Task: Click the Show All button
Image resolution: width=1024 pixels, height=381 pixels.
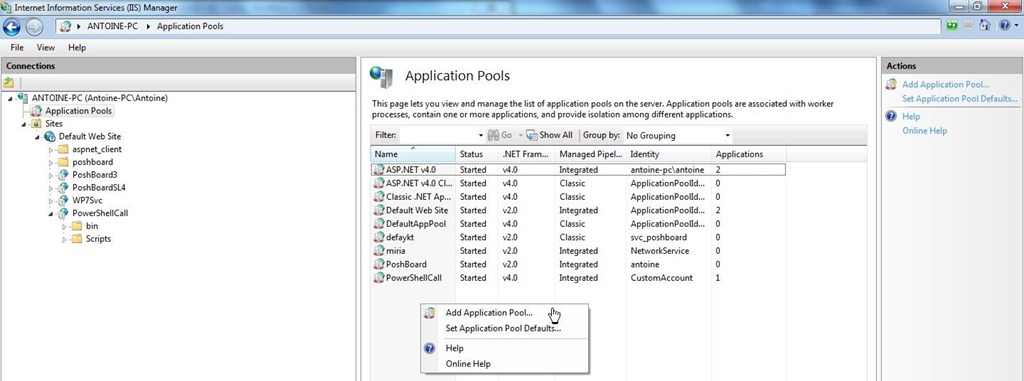Action: click(x=549, y=135)
